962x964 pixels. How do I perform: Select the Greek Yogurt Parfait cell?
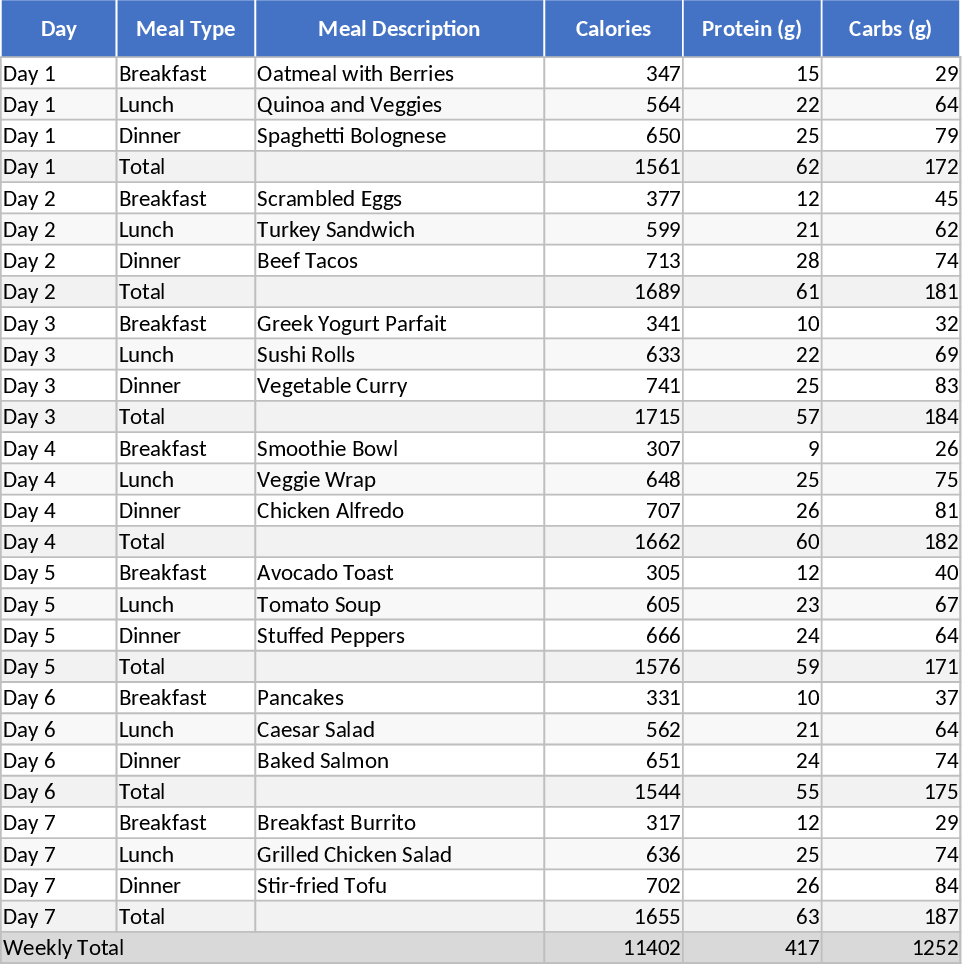tap(352, 324)
